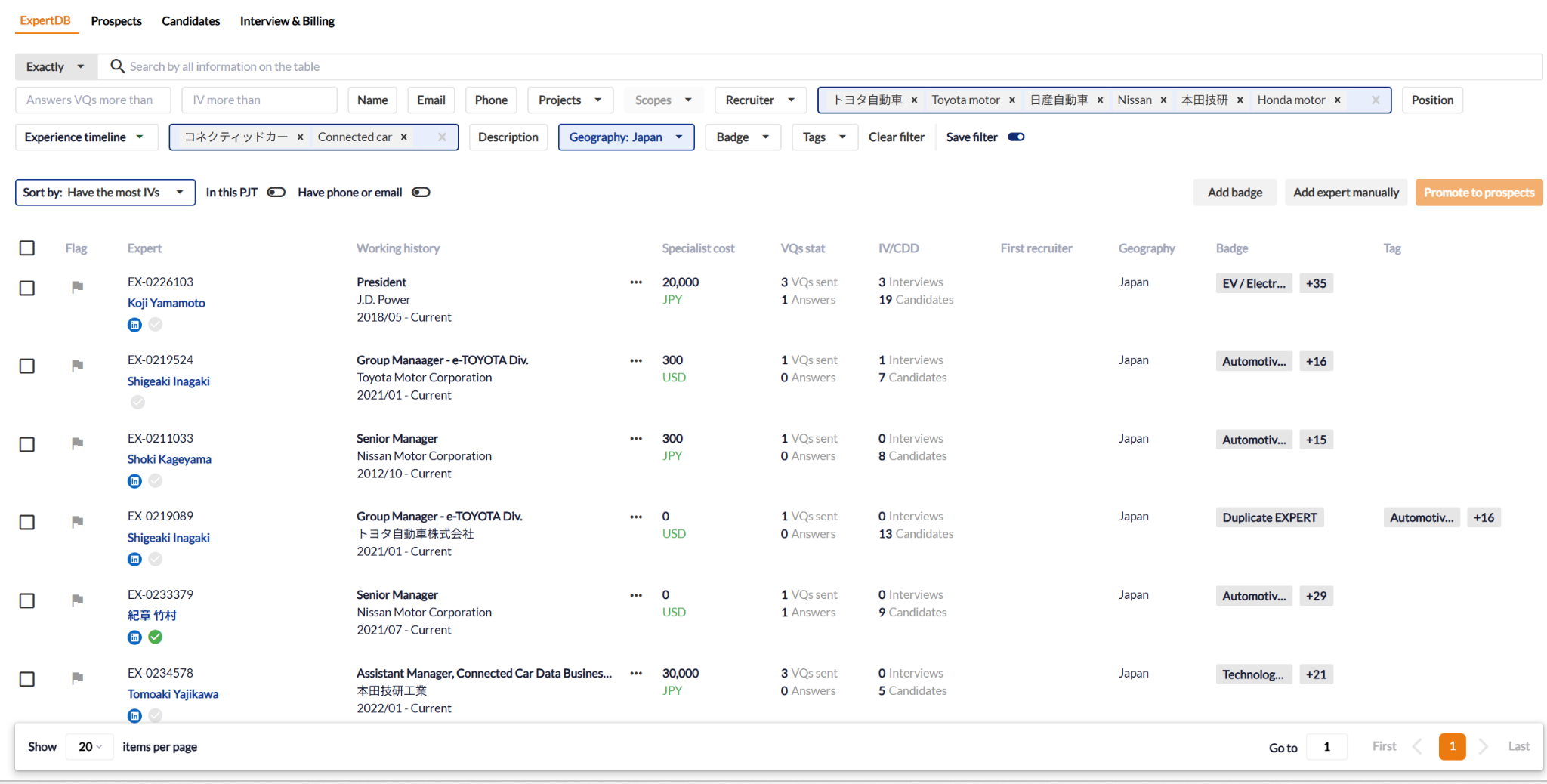Select the checkbox for Shoki Kageyama

point(27,444)
